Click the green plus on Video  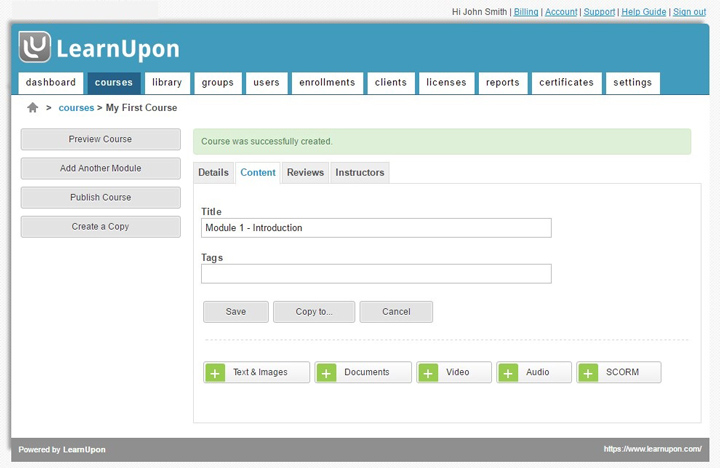click(x=428, y=372)
